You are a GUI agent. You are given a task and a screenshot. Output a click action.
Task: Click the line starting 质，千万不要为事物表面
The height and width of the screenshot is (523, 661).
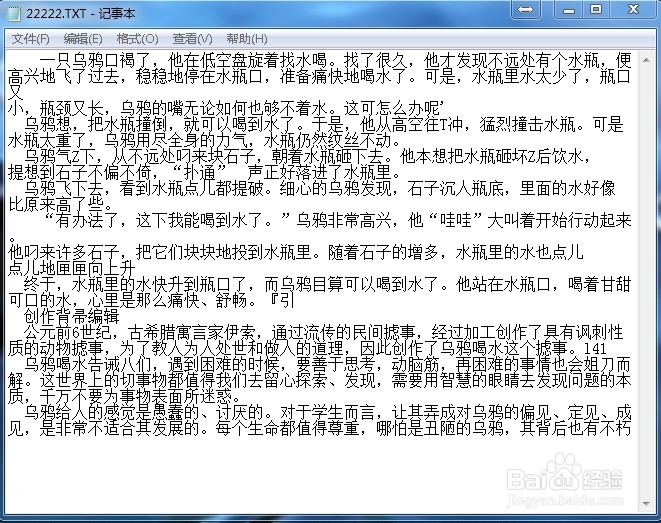(x=124, y=397)
